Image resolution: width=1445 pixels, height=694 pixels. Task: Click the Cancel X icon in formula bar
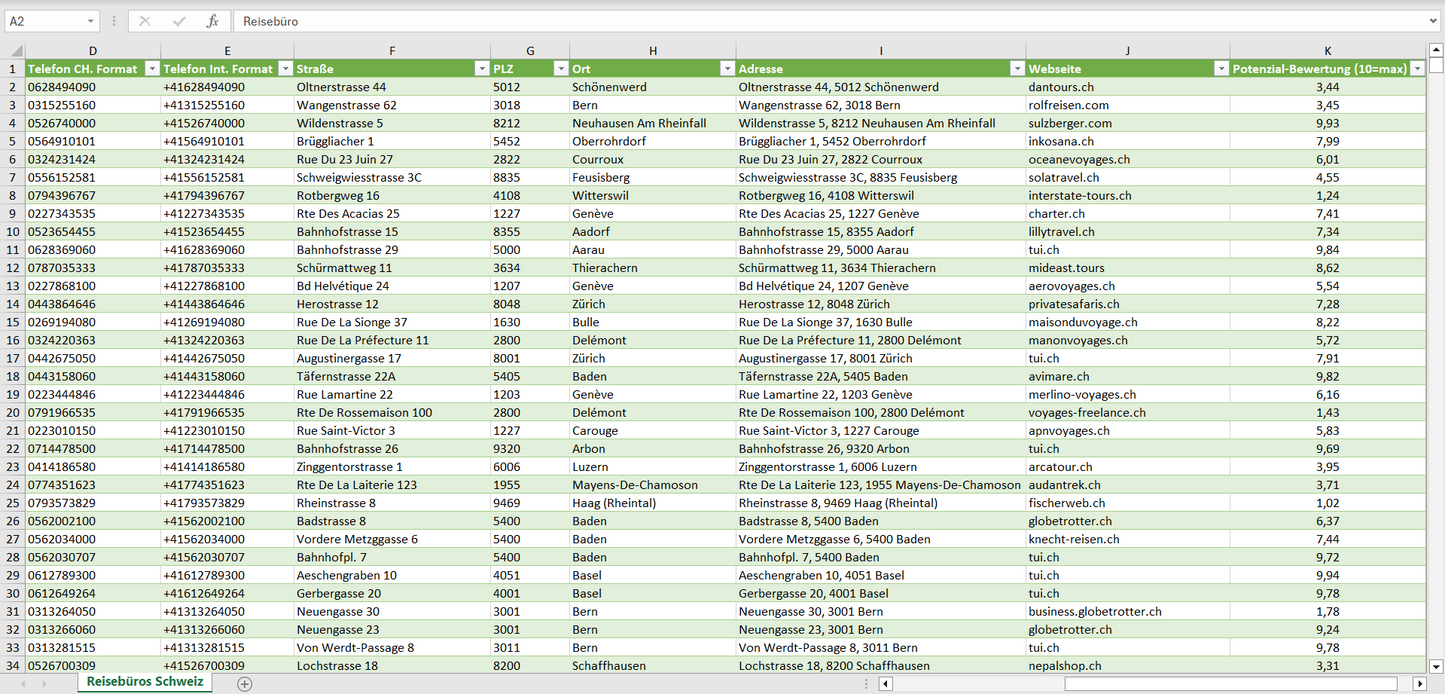(145, 21)
